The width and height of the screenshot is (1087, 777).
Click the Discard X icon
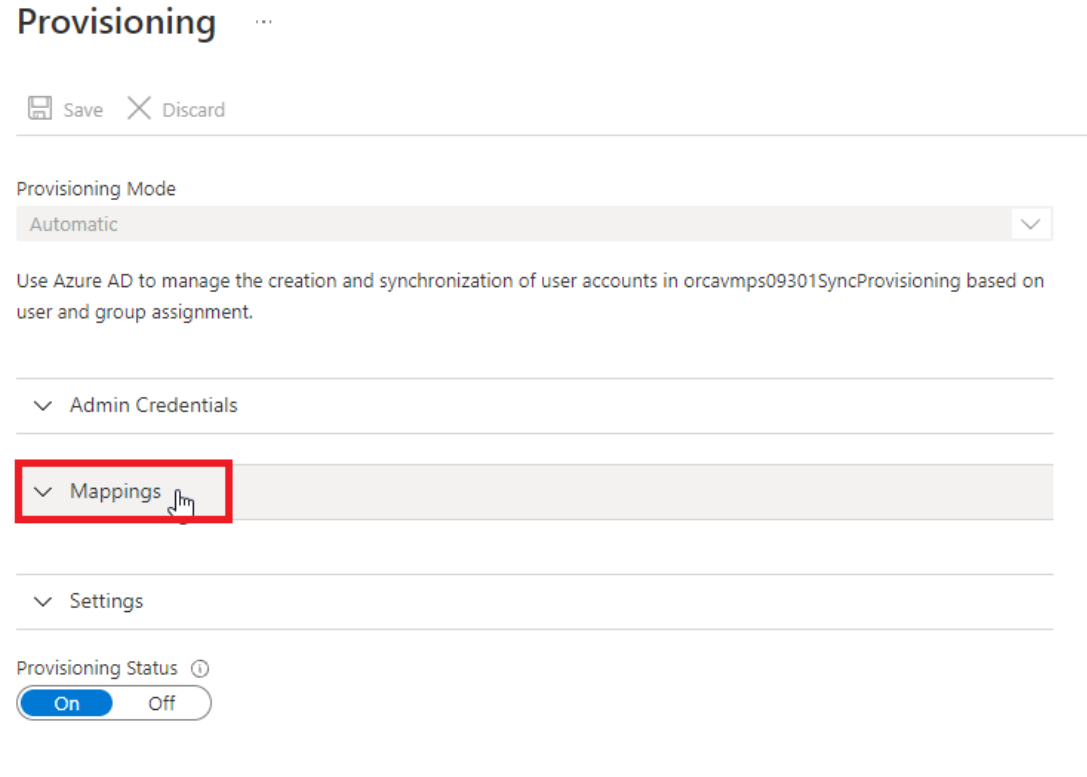click(x=139, y=108)
